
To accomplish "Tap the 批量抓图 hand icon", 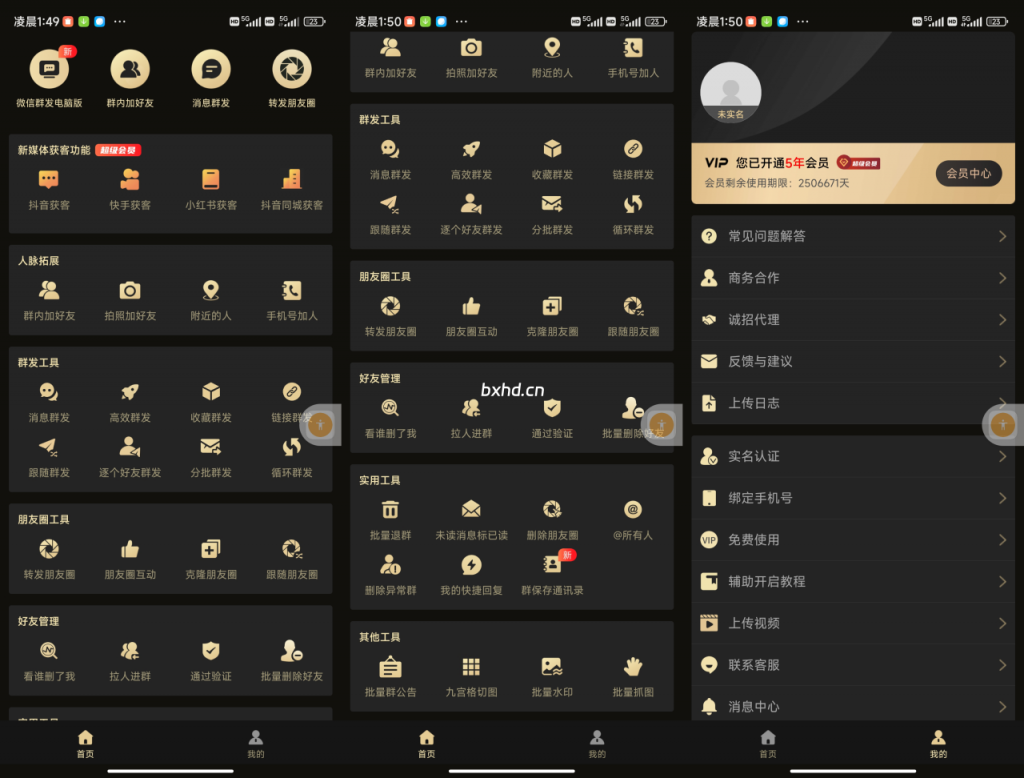I will 633,667.
